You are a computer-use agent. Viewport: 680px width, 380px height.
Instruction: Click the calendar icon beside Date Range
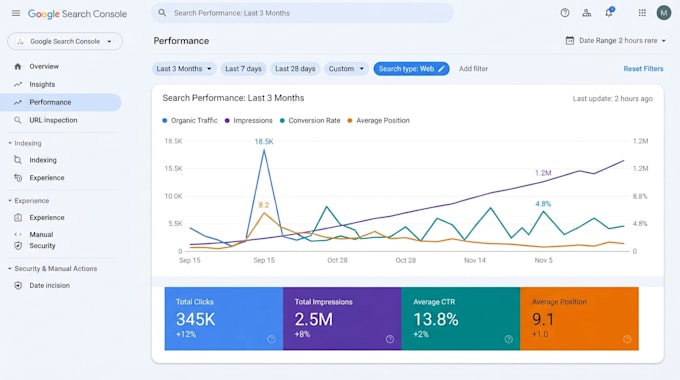[570, 40]
